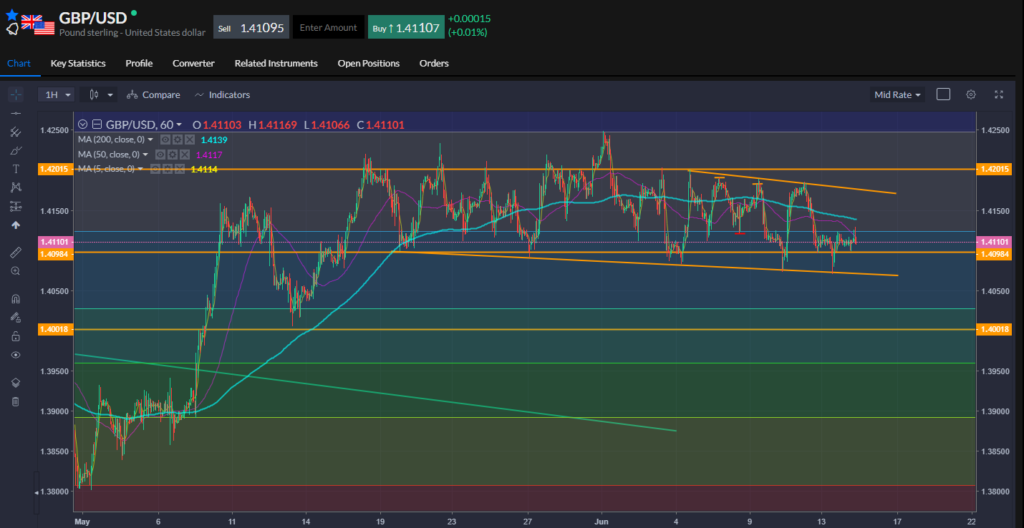Viewport: 1024px width, 528px height.
Task: Toggle hide all drawings eye icon
Action: [15, 355]
